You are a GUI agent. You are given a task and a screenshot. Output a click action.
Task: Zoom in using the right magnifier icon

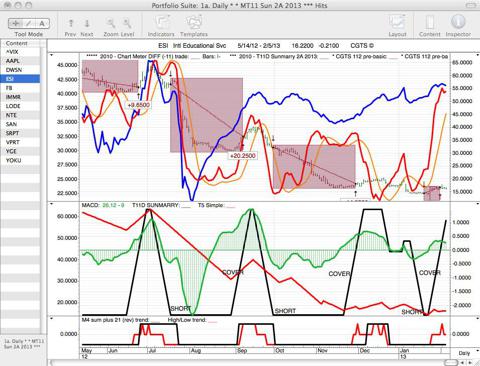[127, 23]
